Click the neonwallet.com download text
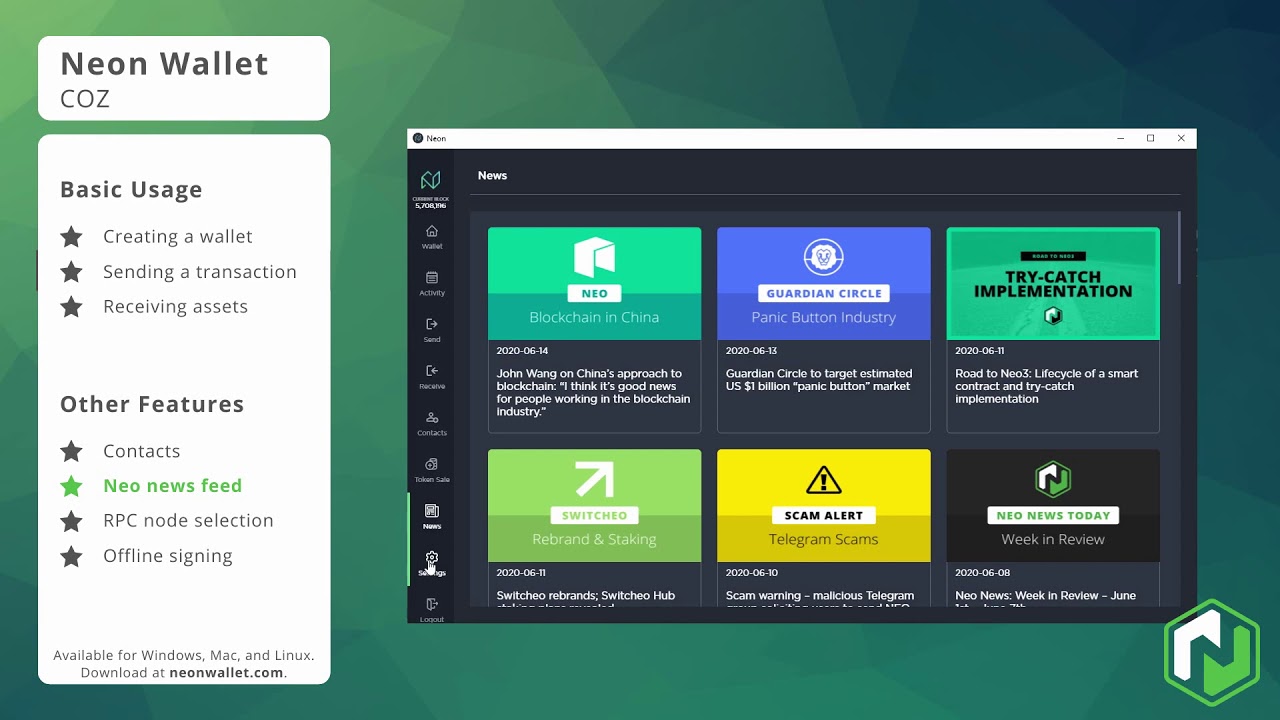This screenshot has height=720, width=1280. click(226, 673)
